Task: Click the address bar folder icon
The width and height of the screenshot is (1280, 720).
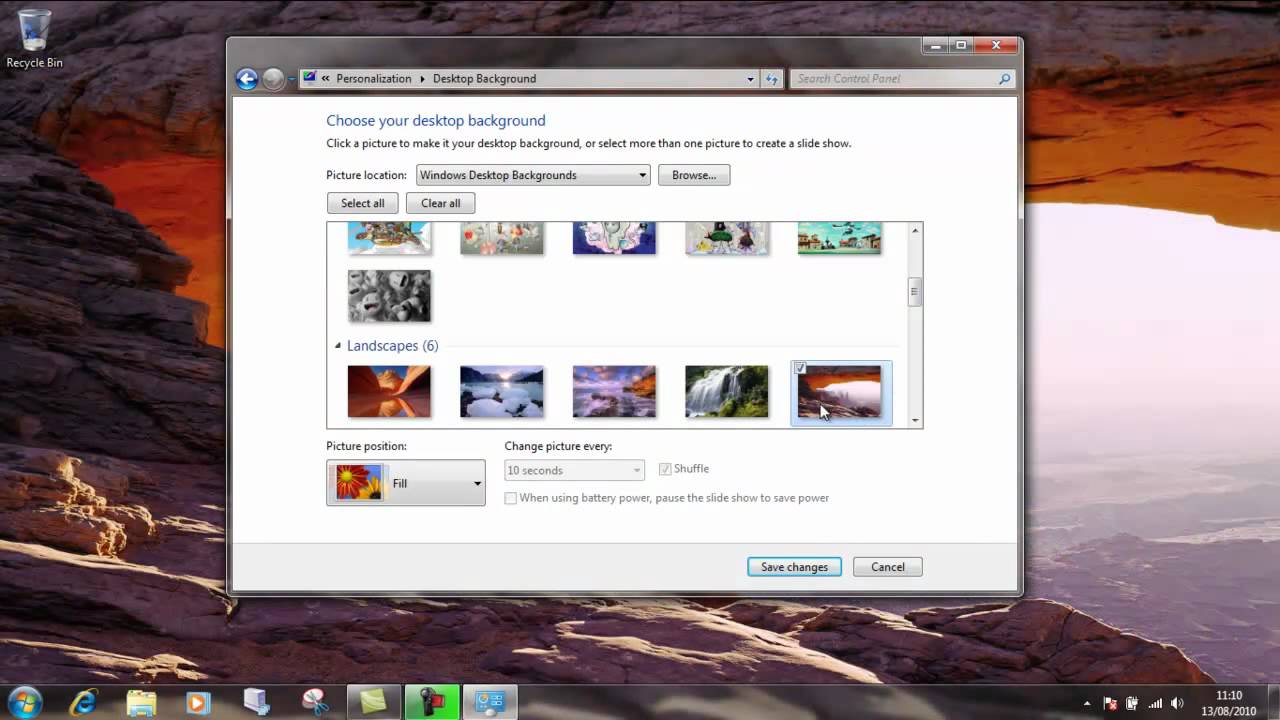Action: (310, 78)
